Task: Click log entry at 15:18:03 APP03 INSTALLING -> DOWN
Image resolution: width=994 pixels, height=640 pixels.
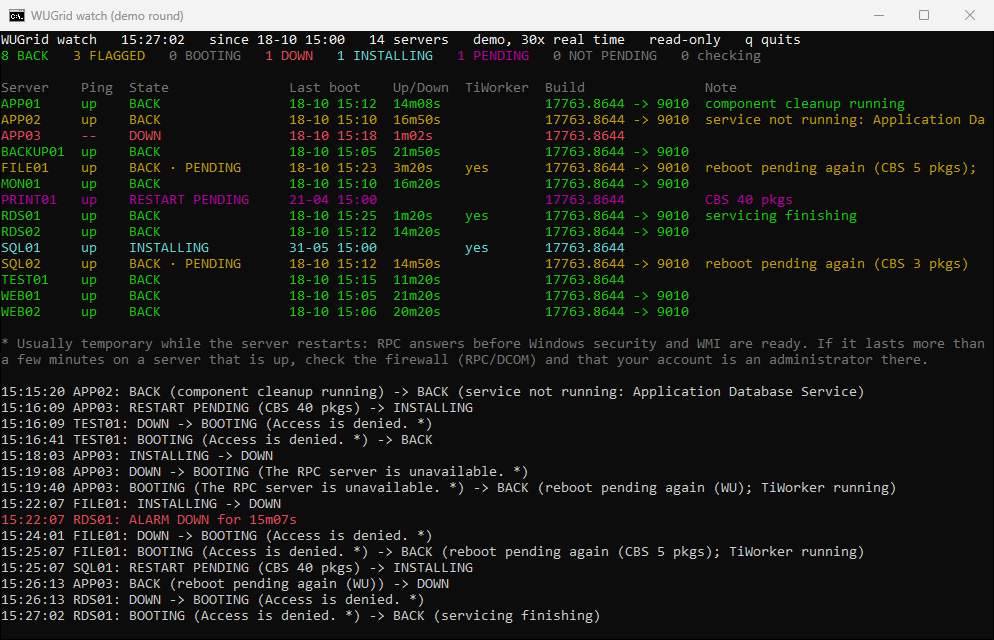Action: coord(137,456)
